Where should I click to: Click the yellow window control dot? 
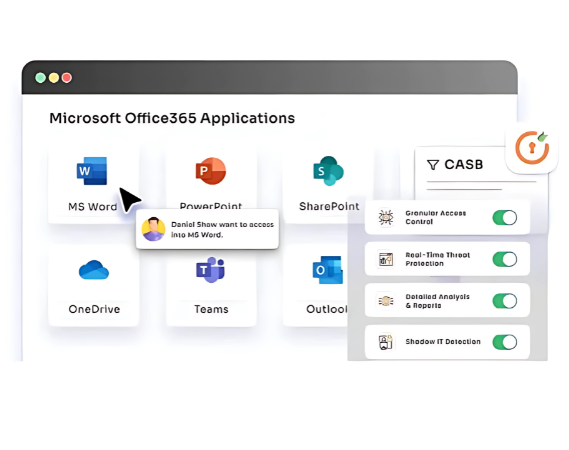[x=54, y=78]
